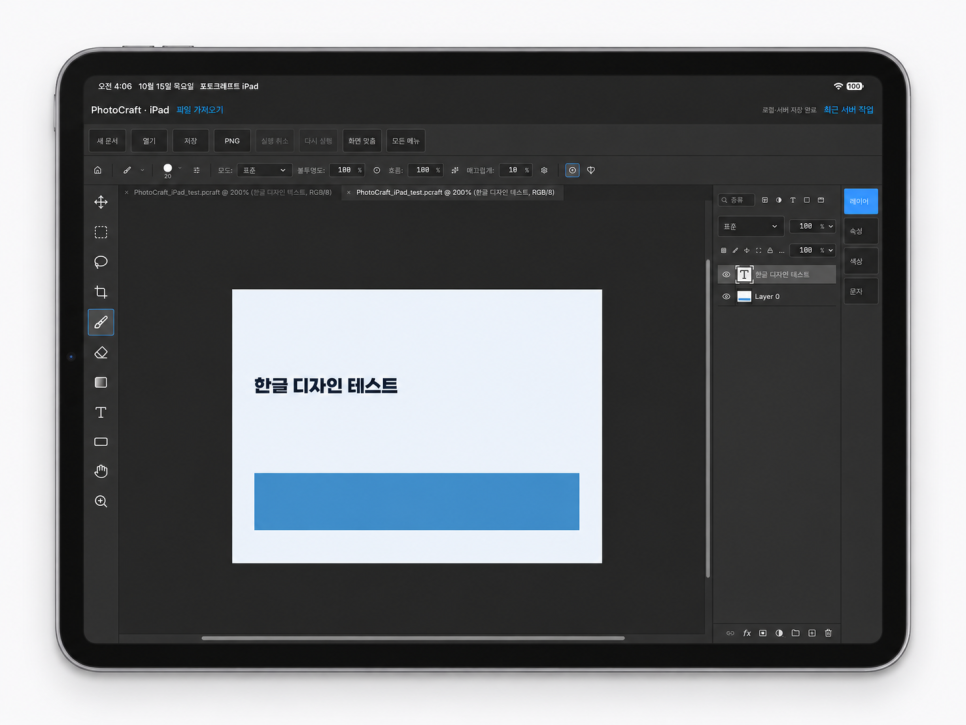Link layers with the chain icon
Screen dimensions: 966x725
(730, 633)
